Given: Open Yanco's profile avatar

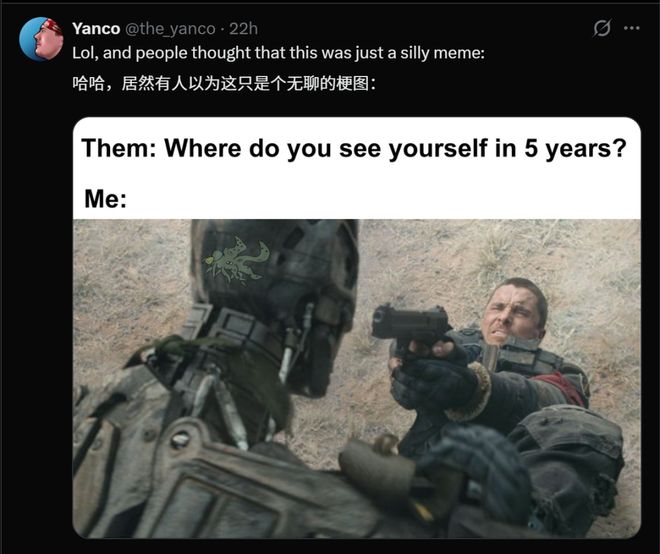Looking at the screenshot, I should [39, 39].
